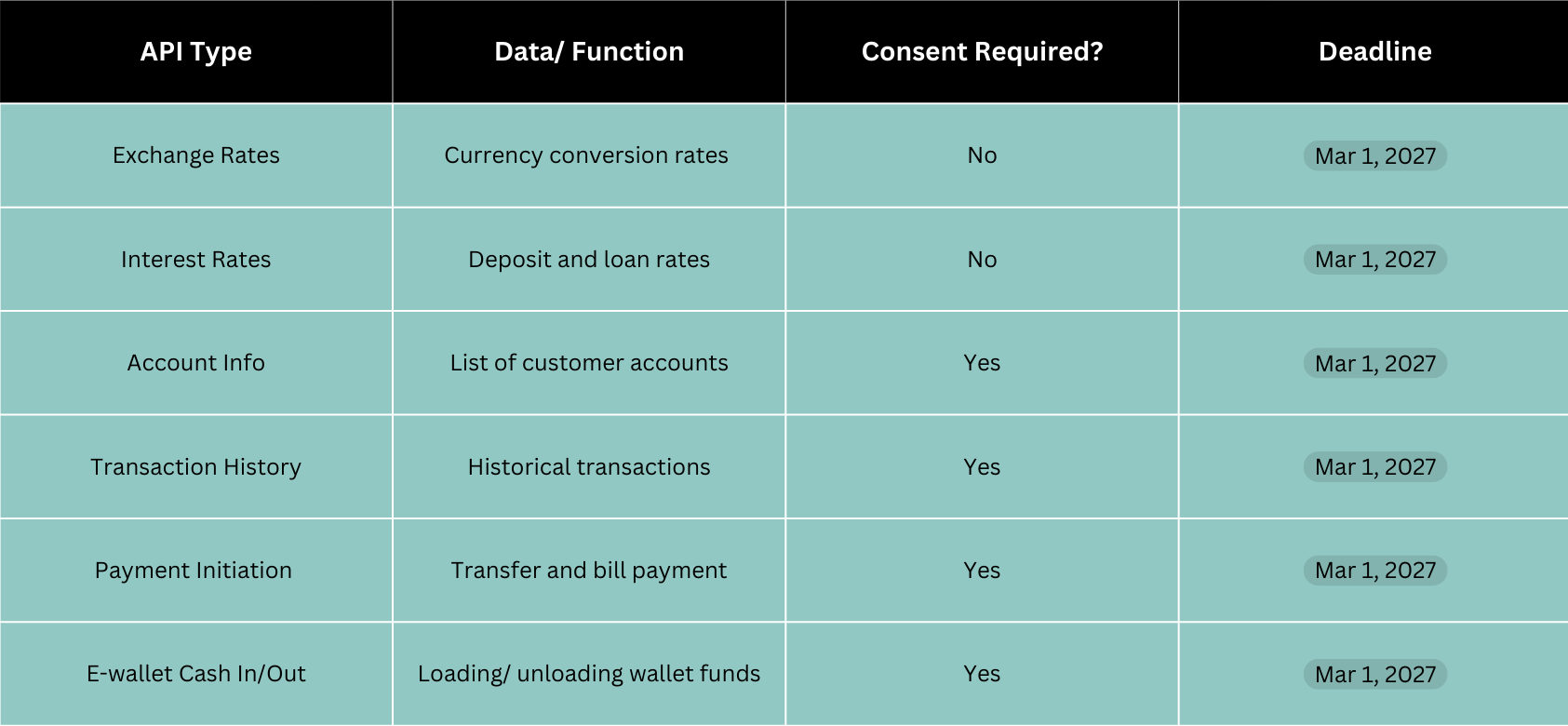Select the Payment Initiation cell
Viewport: 1568px width, 726px height.
pos(194,571)
